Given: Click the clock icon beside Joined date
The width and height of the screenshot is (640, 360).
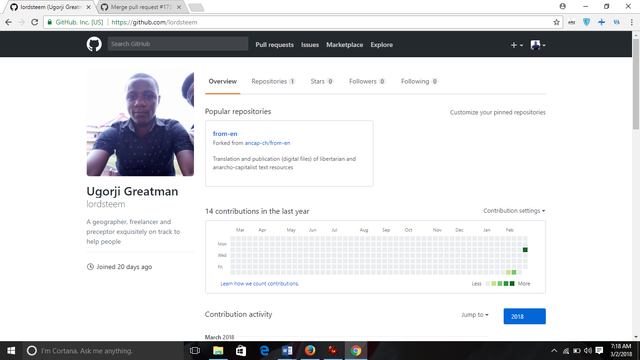Looking at the screenshot, I should [x=90, y=267].
